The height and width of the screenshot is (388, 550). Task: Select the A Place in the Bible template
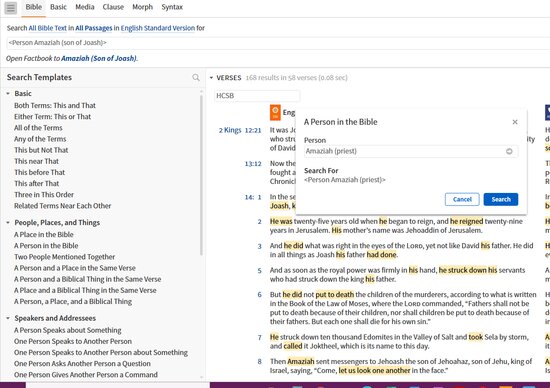click(x=43, y=234)
